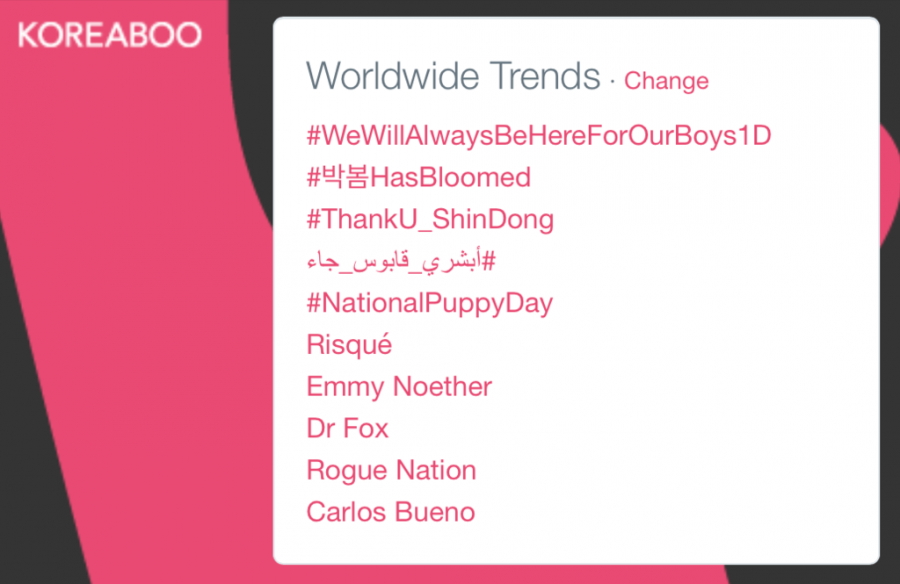Click the word Nation in Rogue Nation
Viewport: 900px width, 584px height.
click(436, 470)
